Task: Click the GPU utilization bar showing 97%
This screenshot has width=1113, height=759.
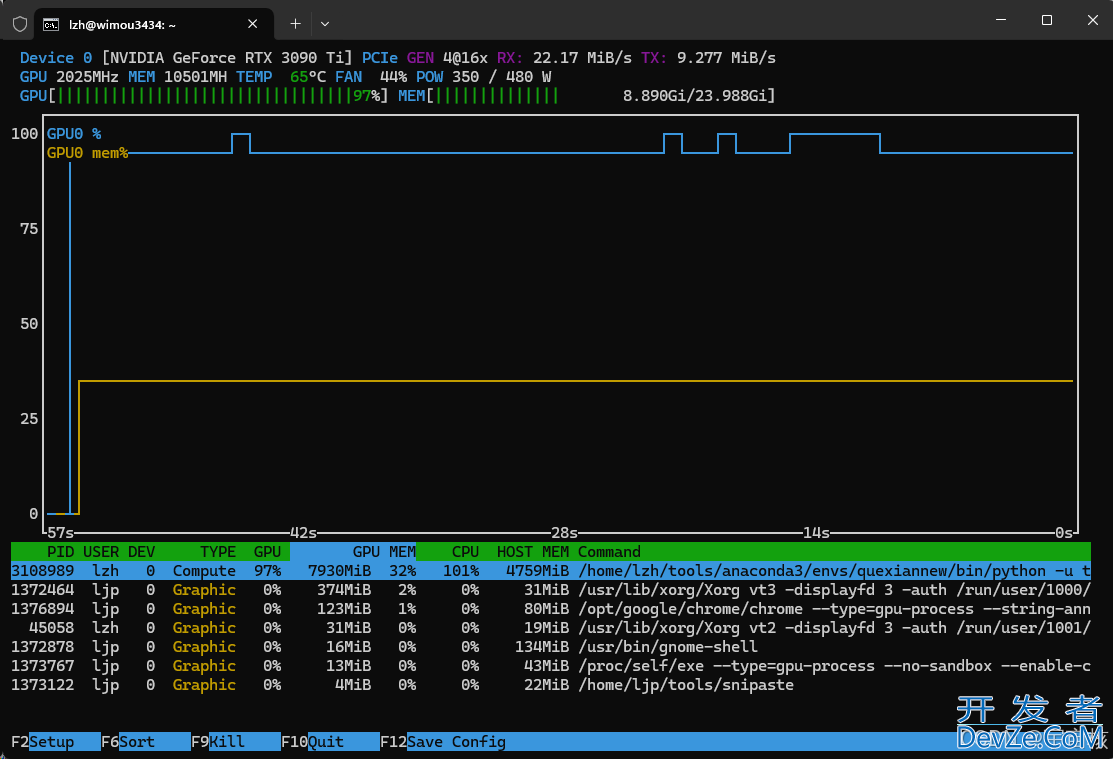Action: tap(204, 96)
